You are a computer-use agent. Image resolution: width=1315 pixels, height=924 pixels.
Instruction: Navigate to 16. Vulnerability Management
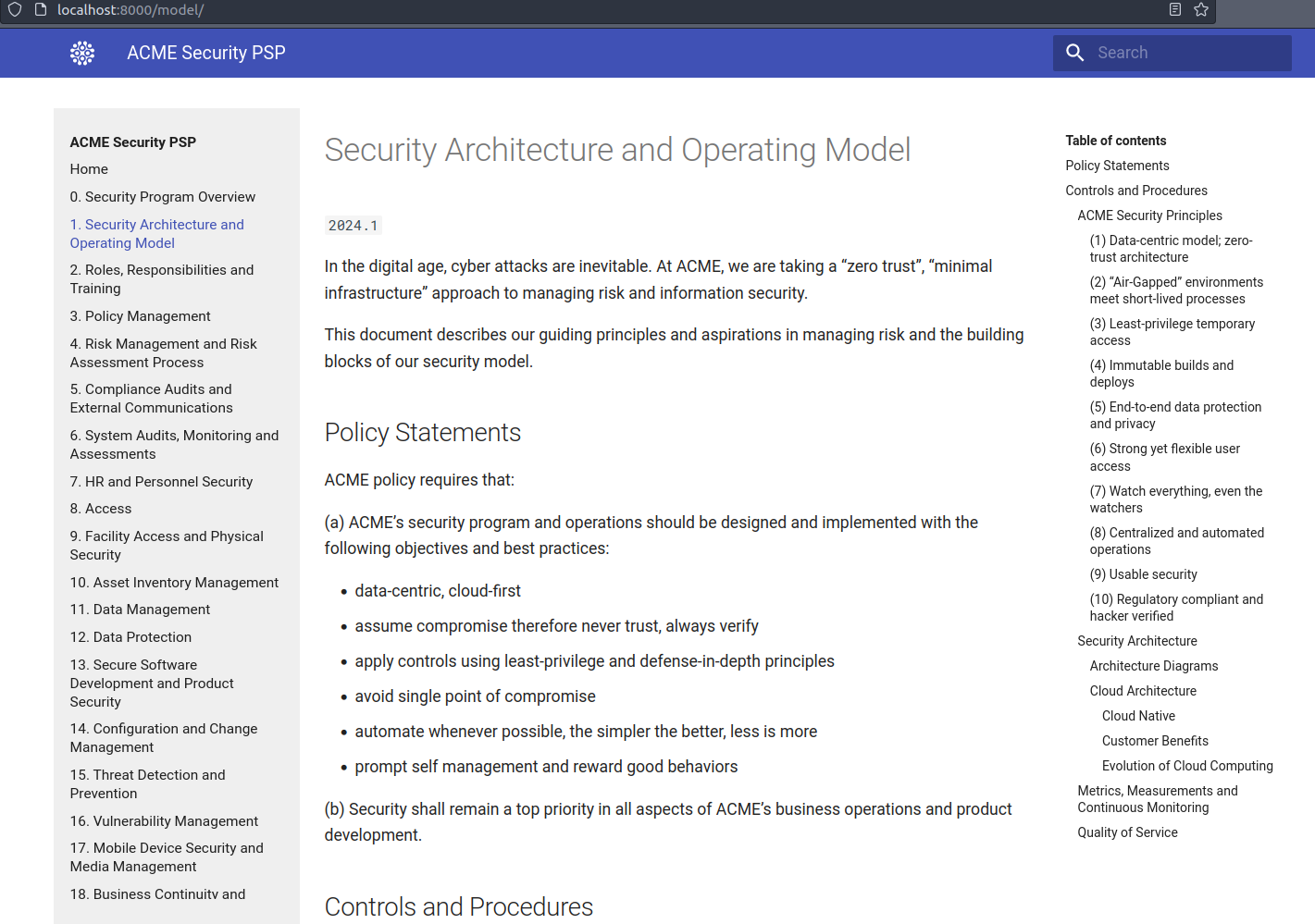(x=164, y=821)
